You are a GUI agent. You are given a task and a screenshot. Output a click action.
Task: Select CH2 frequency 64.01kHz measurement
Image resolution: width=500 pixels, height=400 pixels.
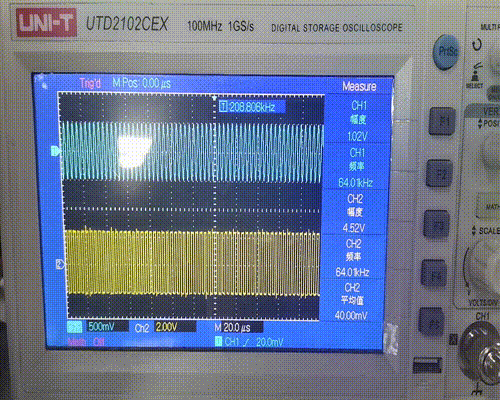353,257
